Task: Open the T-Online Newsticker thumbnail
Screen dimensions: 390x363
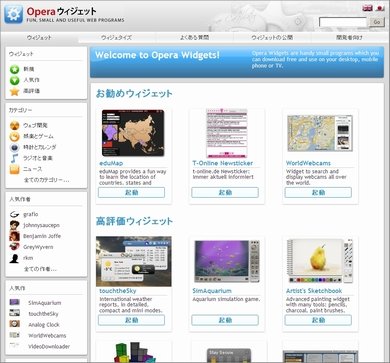Action: pos(227,133)
